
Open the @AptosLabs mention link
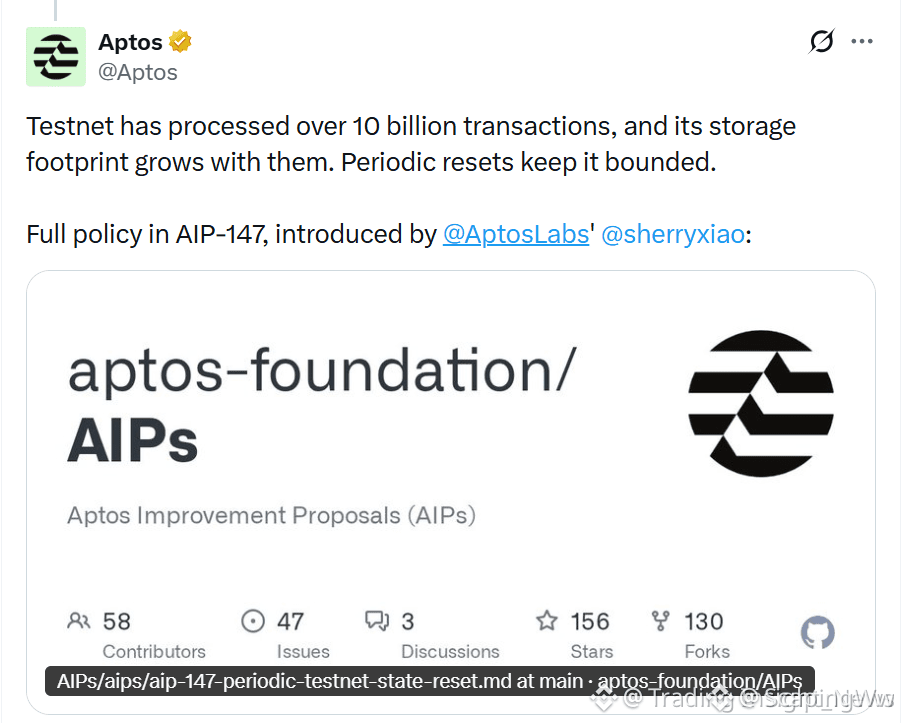pyautogui.click(x=515, y=234)
